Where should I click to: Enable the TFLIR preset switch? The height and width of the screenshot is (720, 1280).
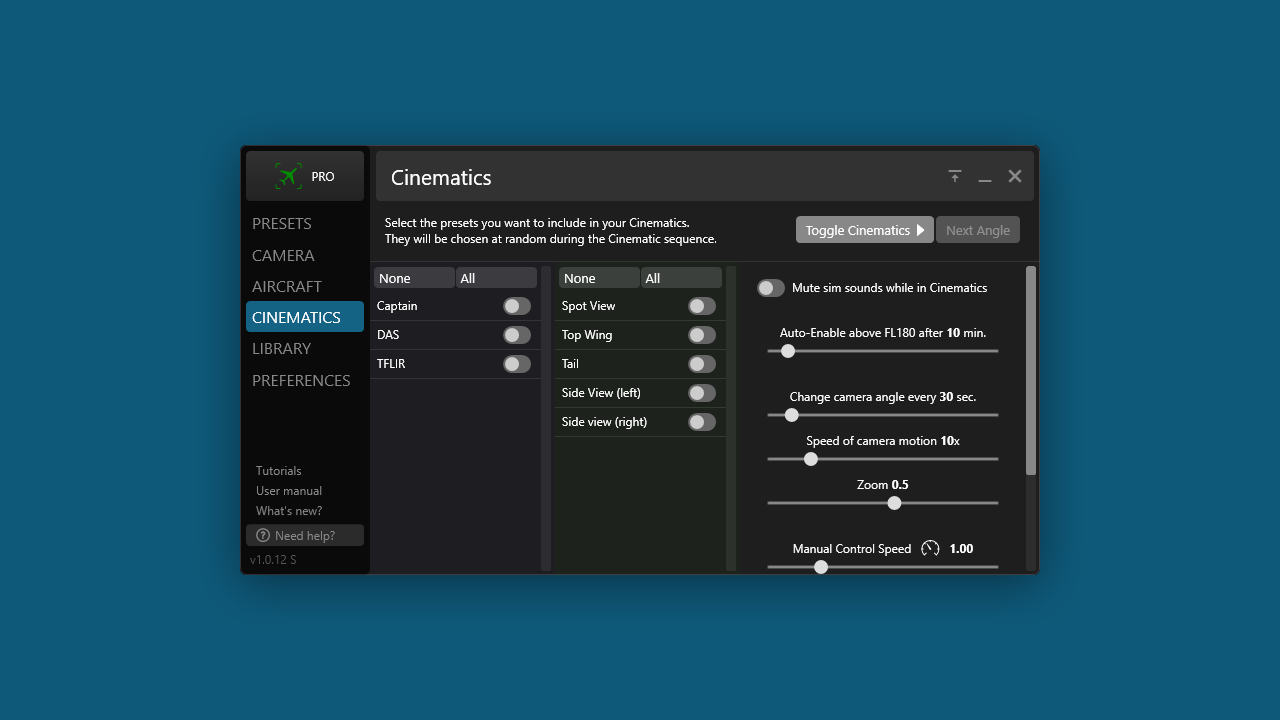click(x=516, y=364)
